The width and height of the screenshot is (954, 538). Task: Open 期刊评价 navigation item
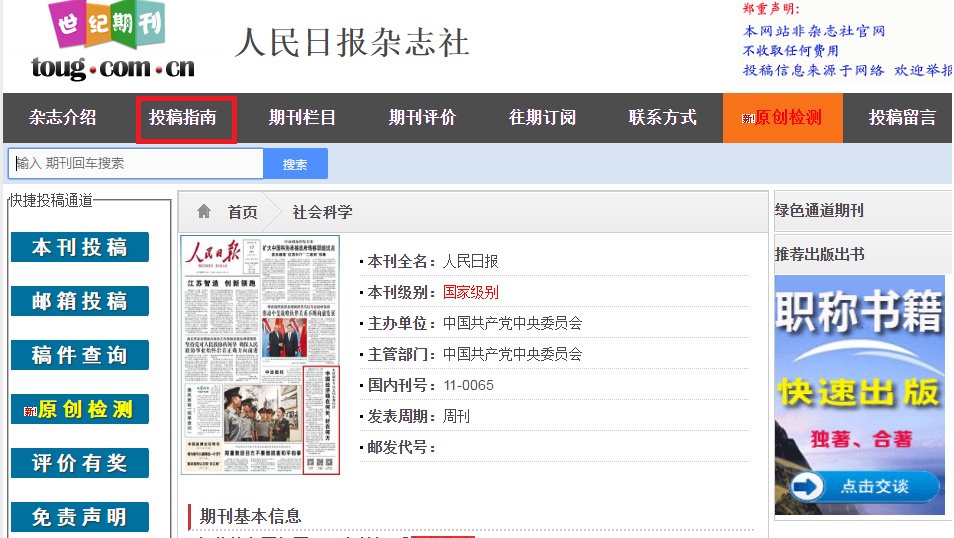[422, 117]
